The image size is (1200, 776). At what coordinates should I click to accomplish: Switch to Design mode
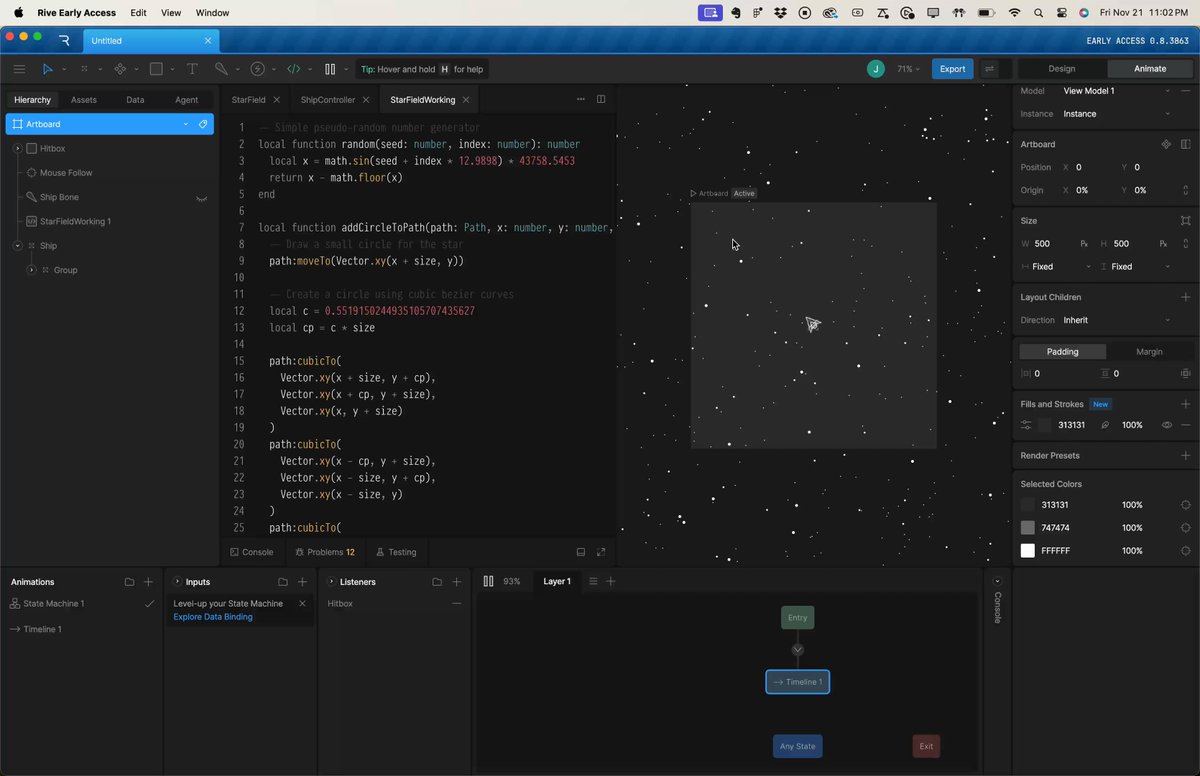(1062, 69)
